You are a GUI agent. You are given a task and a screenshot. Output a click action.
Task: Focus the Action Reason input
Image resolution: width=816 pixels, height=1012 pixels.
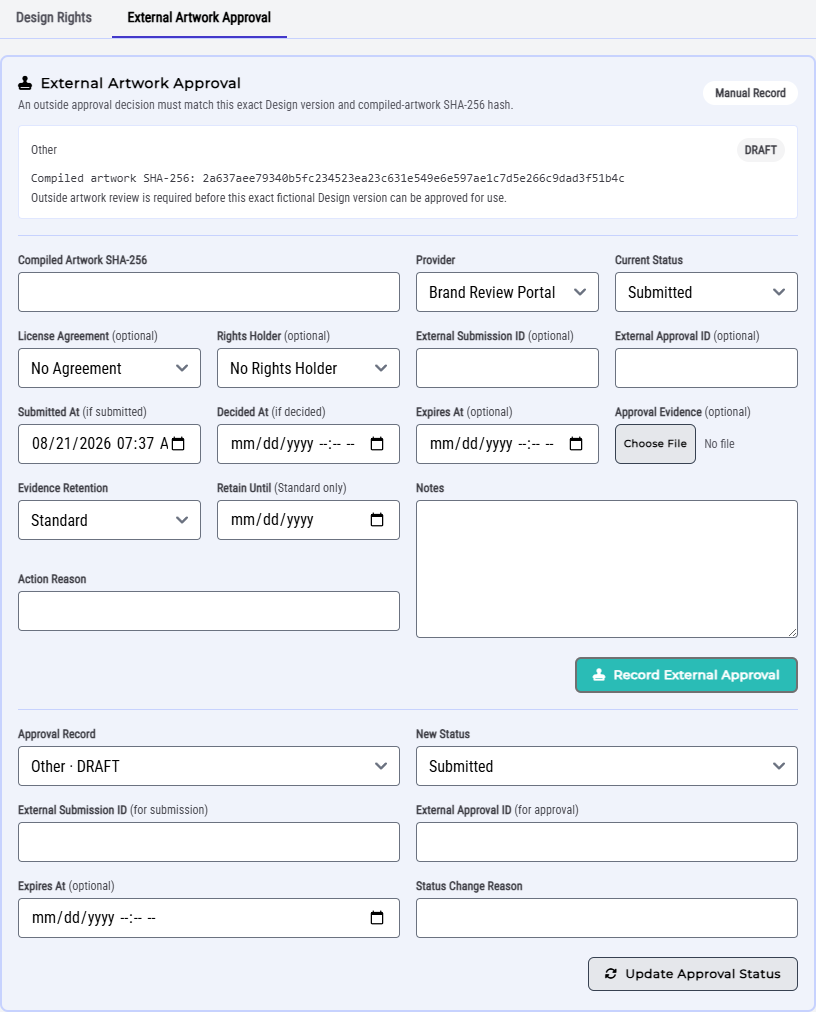[x=209, y=611]
